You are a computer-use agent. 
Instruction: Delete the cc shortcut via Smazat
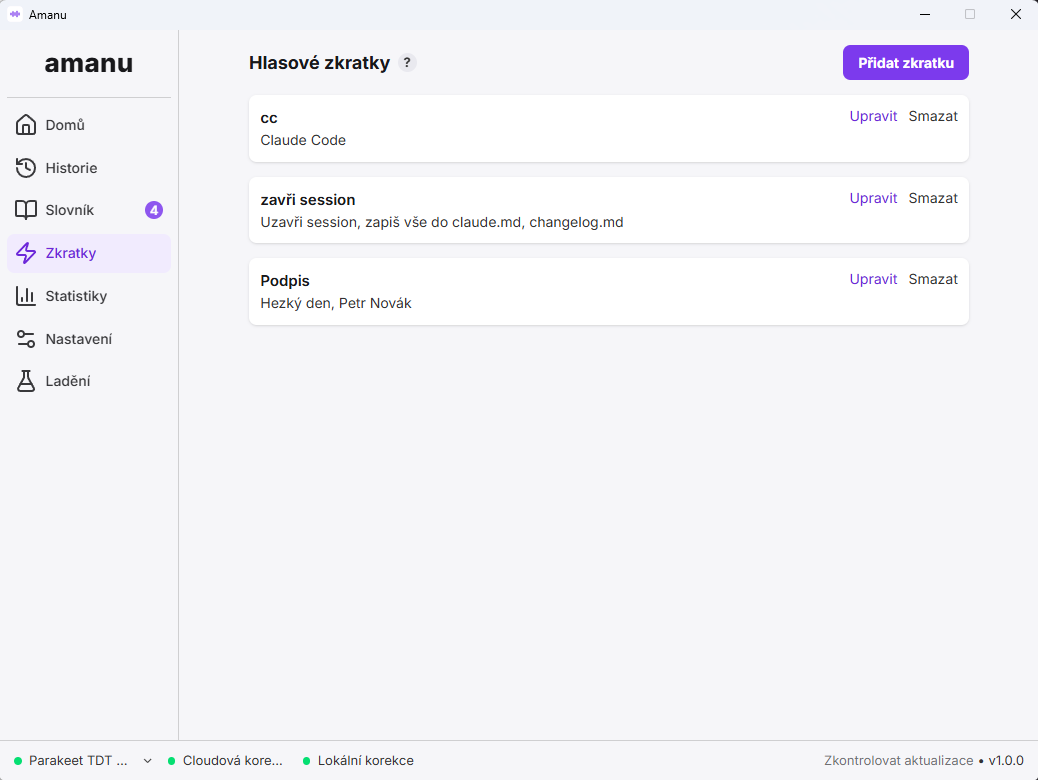point(933,116)
